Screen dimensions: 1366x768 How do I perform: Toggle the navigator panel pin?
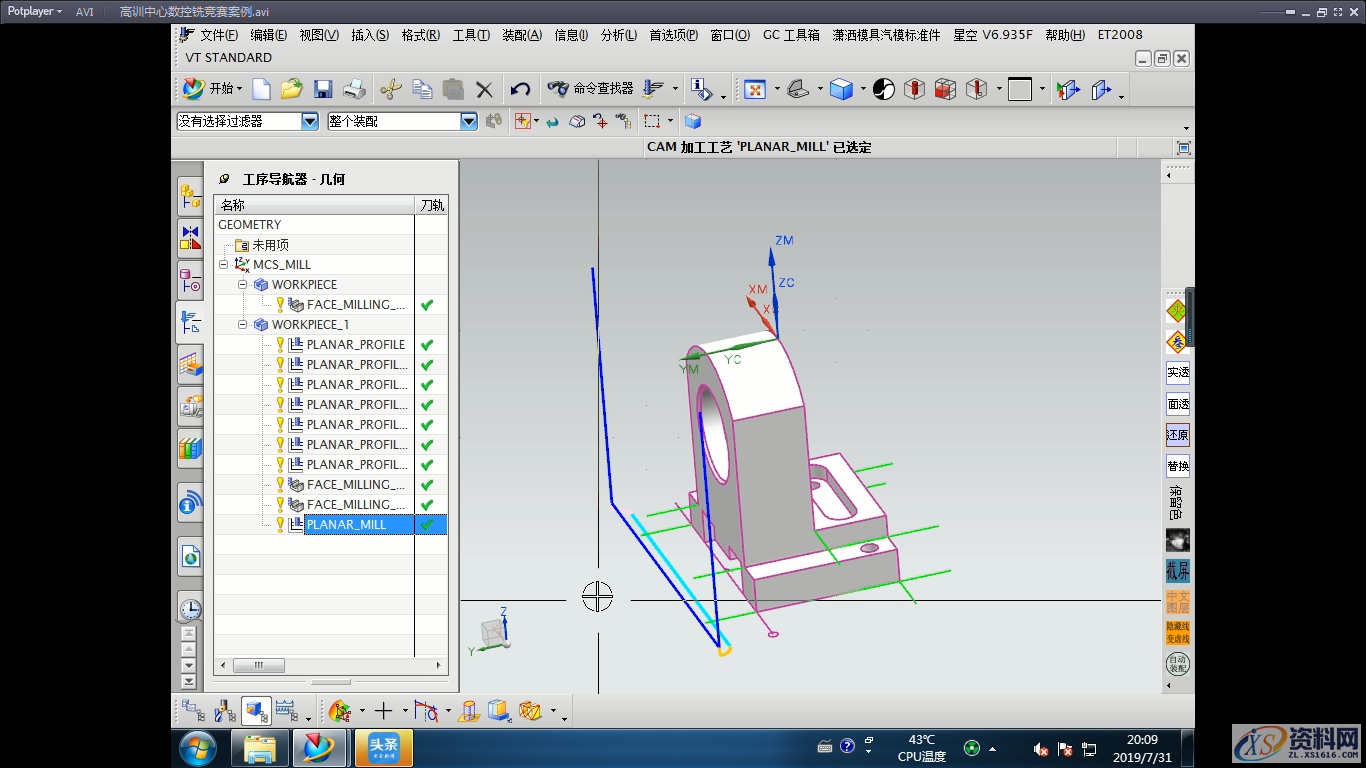(224, 179)
